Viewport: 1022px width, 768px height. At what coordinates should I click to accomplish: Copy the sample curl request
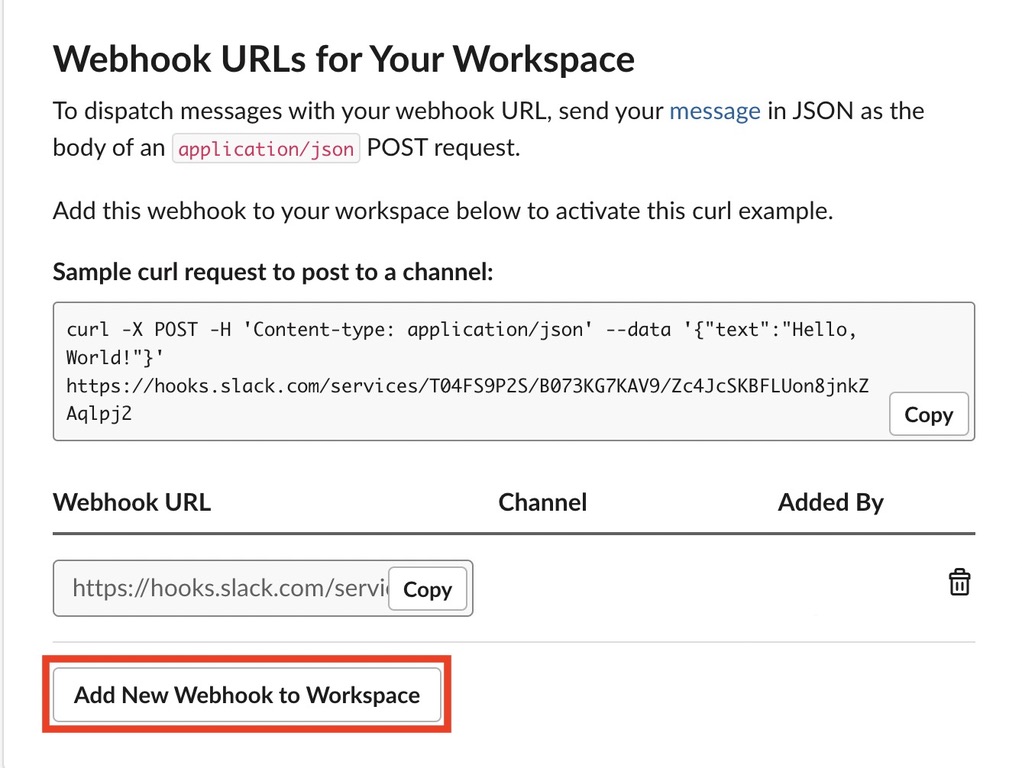(x=928, y=414)
